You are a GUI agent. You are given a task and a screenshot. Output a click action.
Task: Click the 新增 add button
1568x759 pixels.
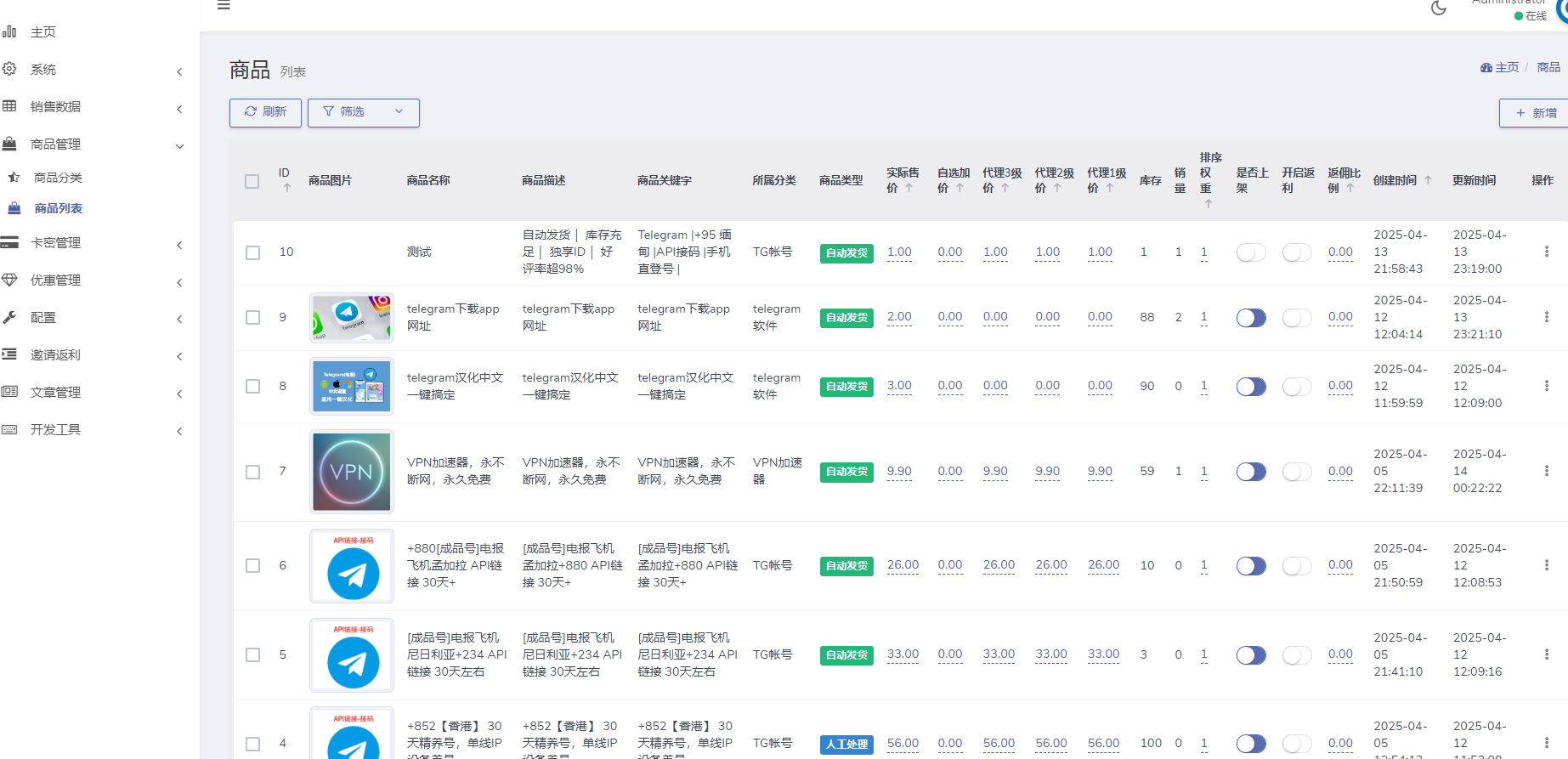point(1536,113)
